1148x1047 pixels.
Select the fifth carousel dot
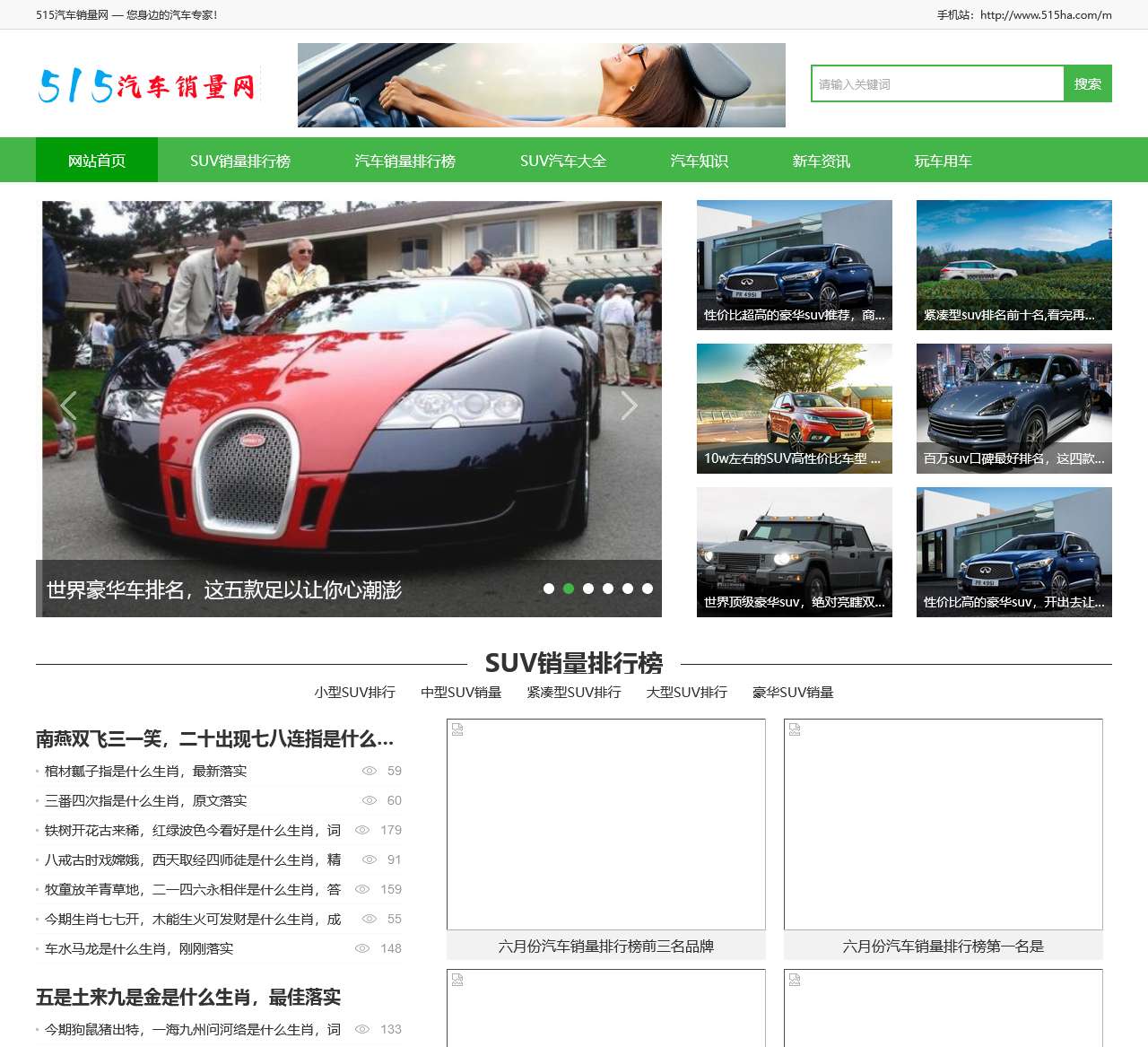click(x=628, y=589)
